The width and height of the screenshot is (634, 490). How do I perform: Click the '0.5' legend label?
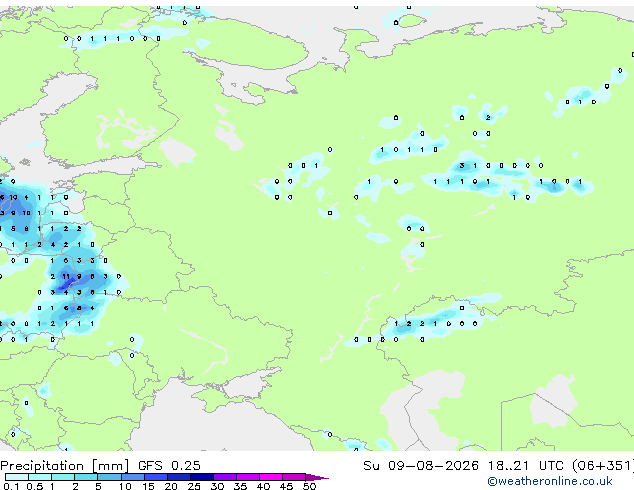coord(34,486)
